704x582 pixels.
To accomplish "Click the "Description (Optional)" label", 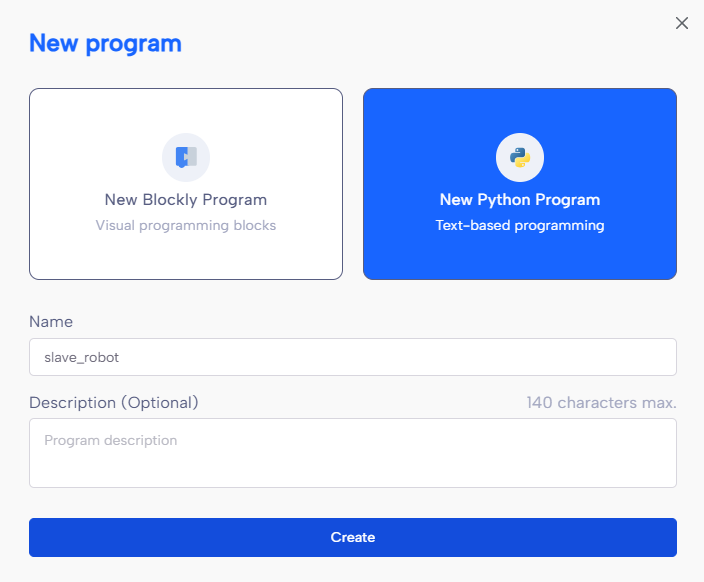I will tap(114, 403).
